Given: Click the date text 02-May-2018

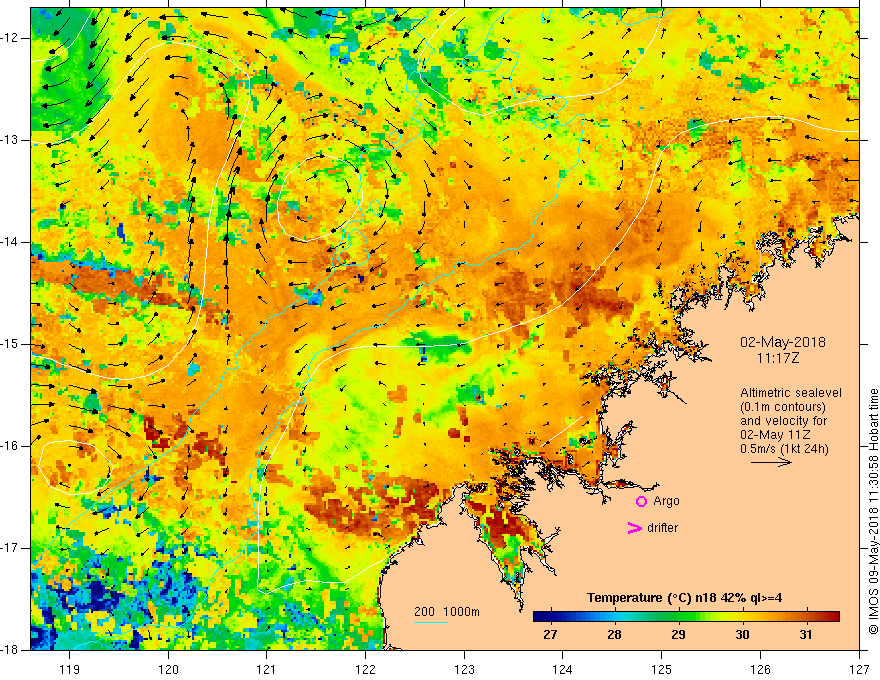Looking at the screenshot, I should [783, 342].
